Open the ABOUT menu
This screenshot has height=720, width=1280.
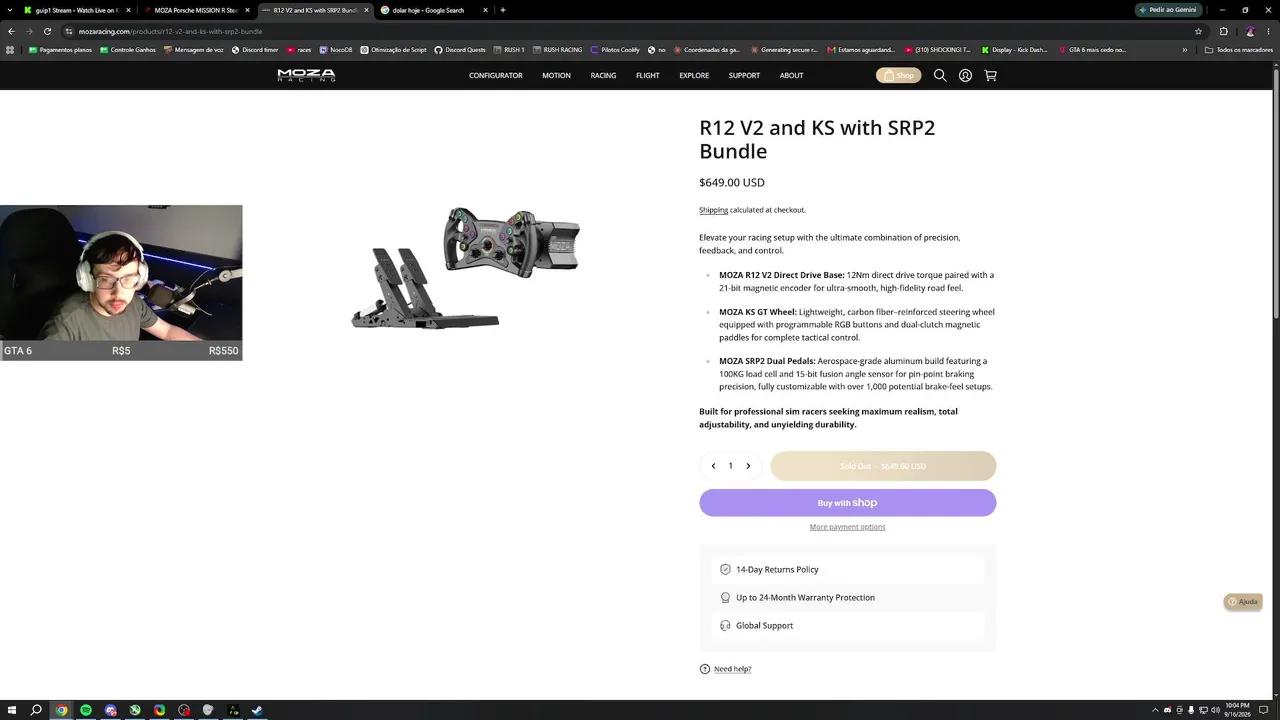[x=792, y=75]
